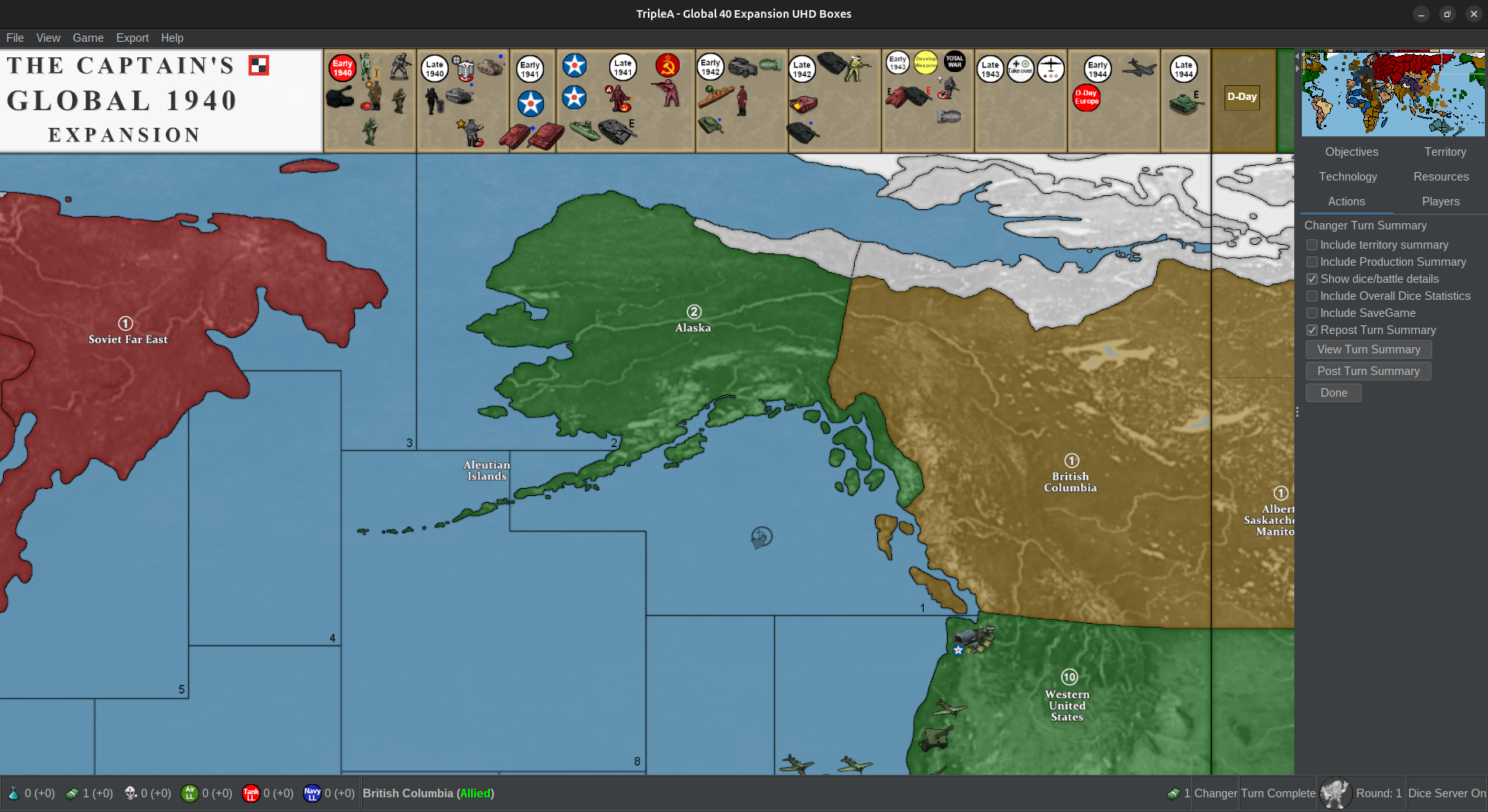Enable Include Overall Dice Statistics

coord(1312,296)
